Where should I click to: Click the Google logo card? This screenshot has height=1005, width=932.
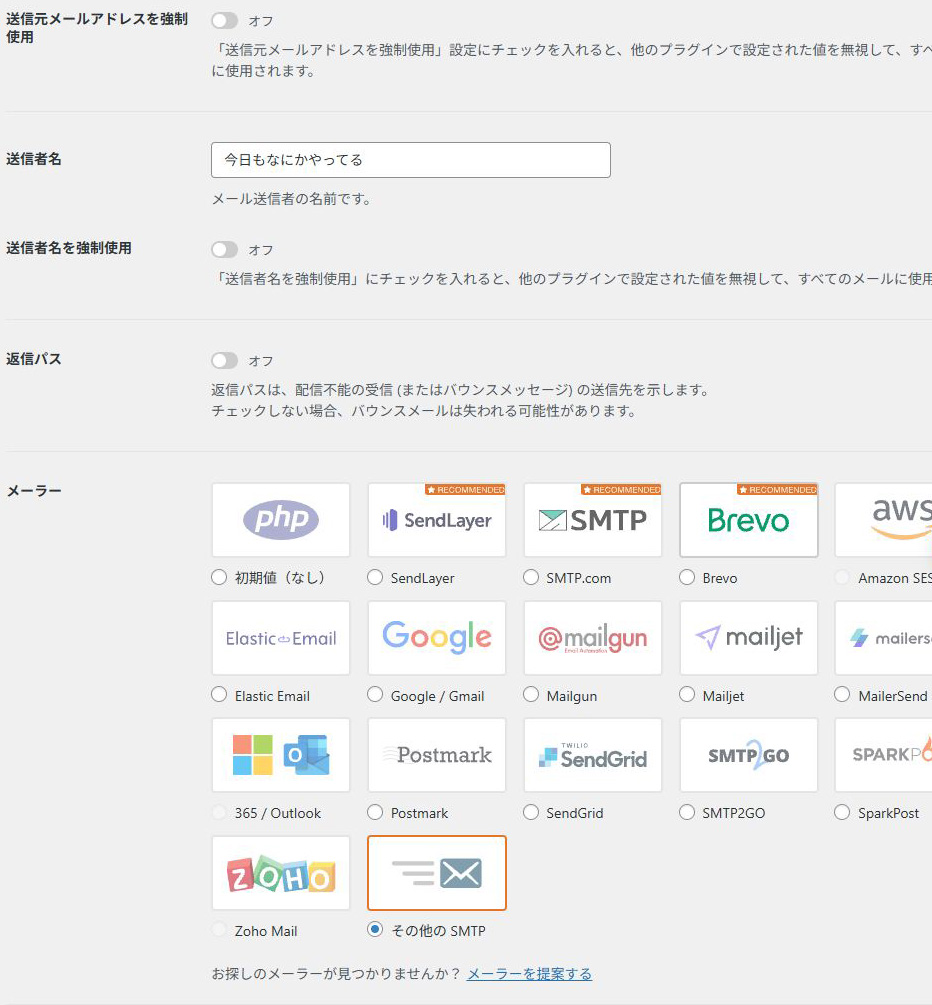coord(437,638)
